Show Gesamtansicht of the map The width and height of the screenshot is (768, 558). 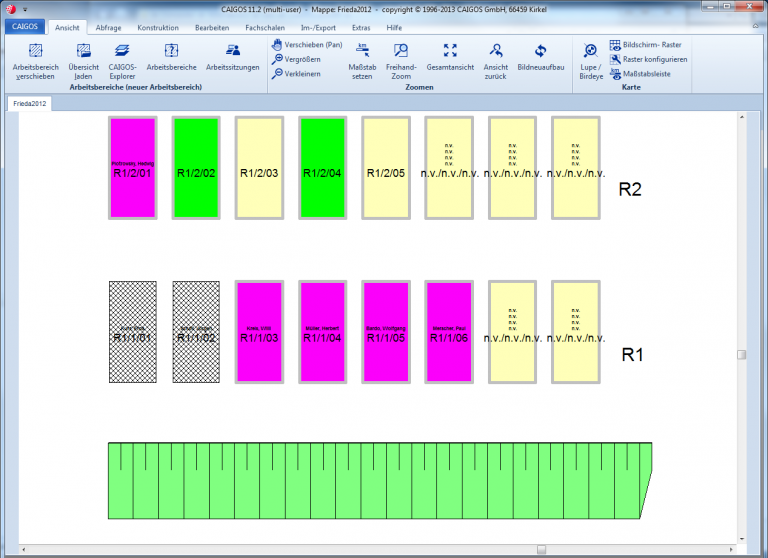450,52
